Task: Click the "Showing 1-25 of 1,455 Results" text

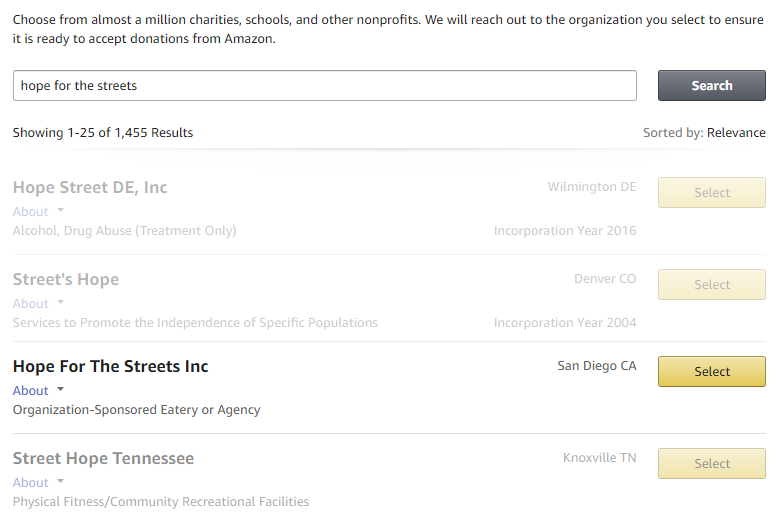Action: click(103, 133)
